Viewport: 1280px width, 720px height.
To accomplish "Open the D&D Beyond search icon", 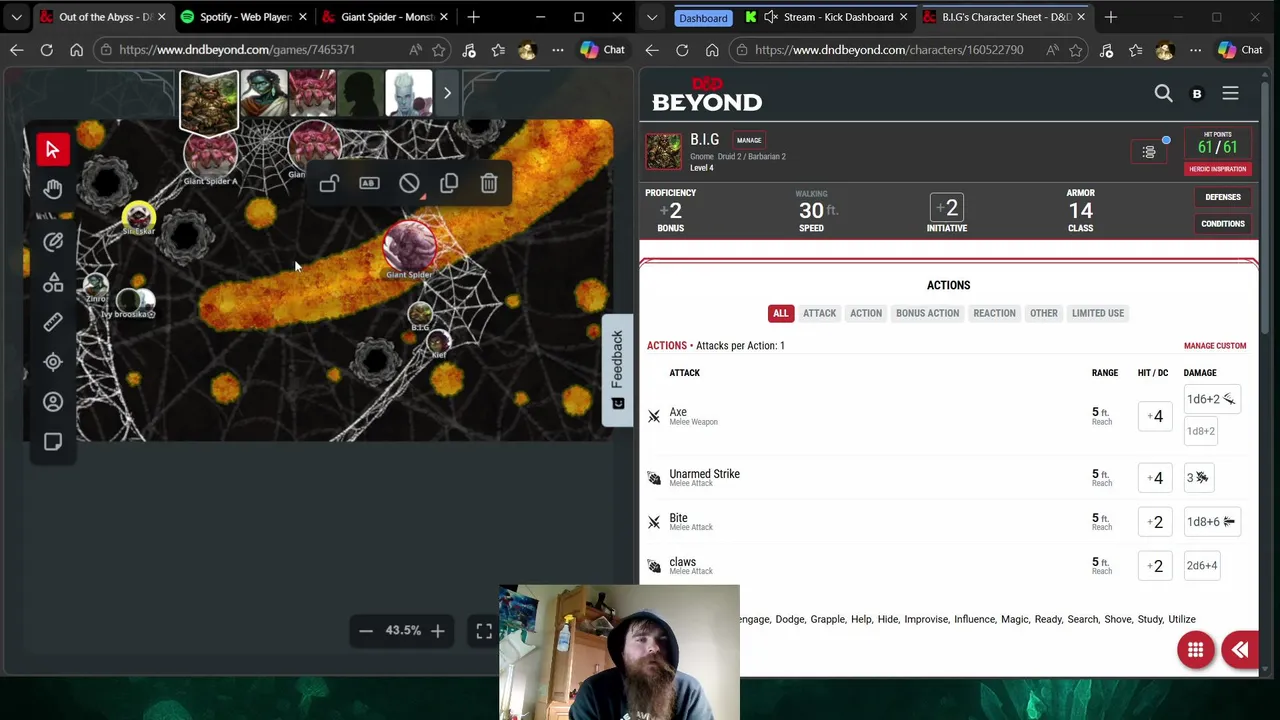I will (1163, 93).
